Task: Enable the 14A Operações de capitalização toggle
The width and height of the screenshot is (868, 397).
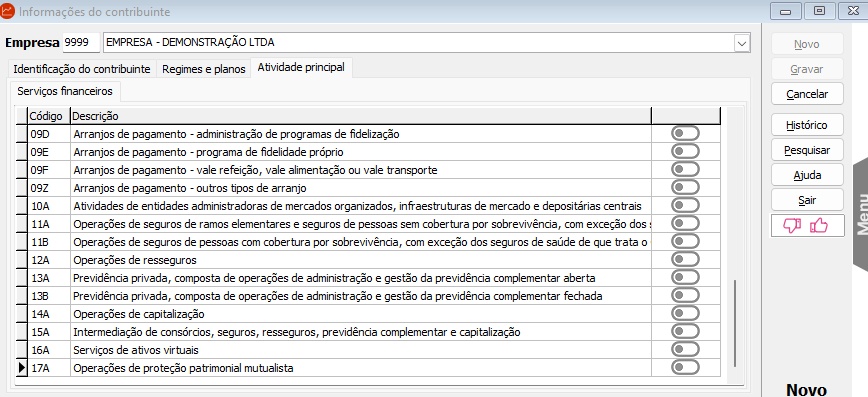Action: pyautogui.click(x=685, y=313)
